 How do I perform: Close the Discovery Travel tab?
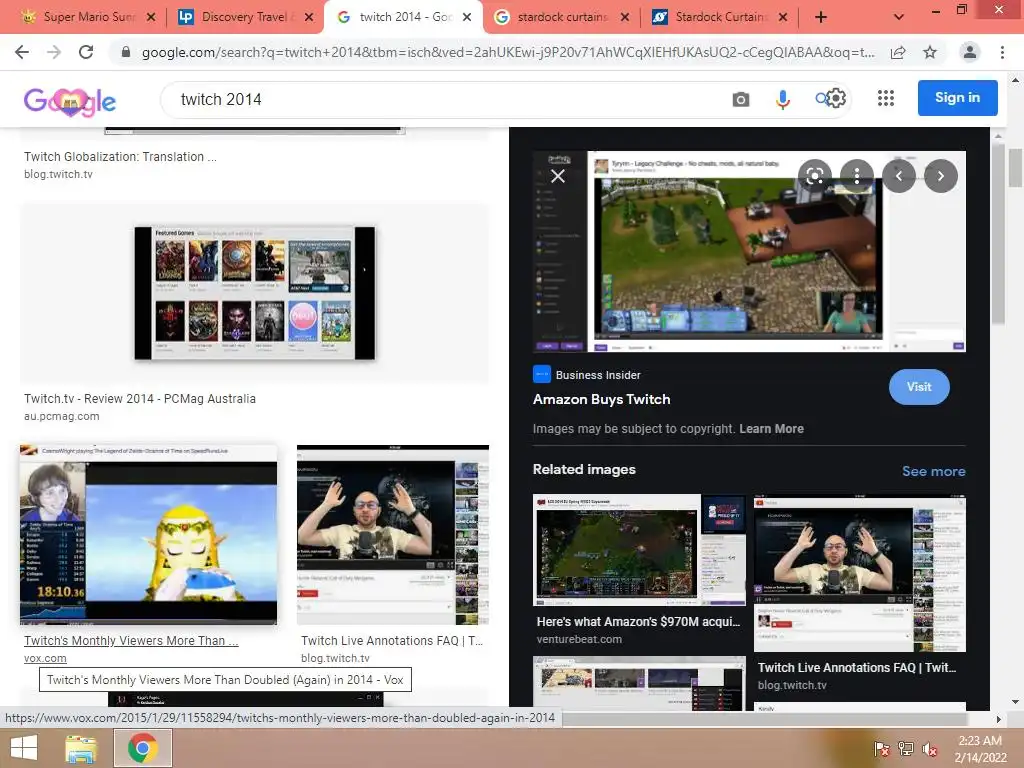click(309, 17)
